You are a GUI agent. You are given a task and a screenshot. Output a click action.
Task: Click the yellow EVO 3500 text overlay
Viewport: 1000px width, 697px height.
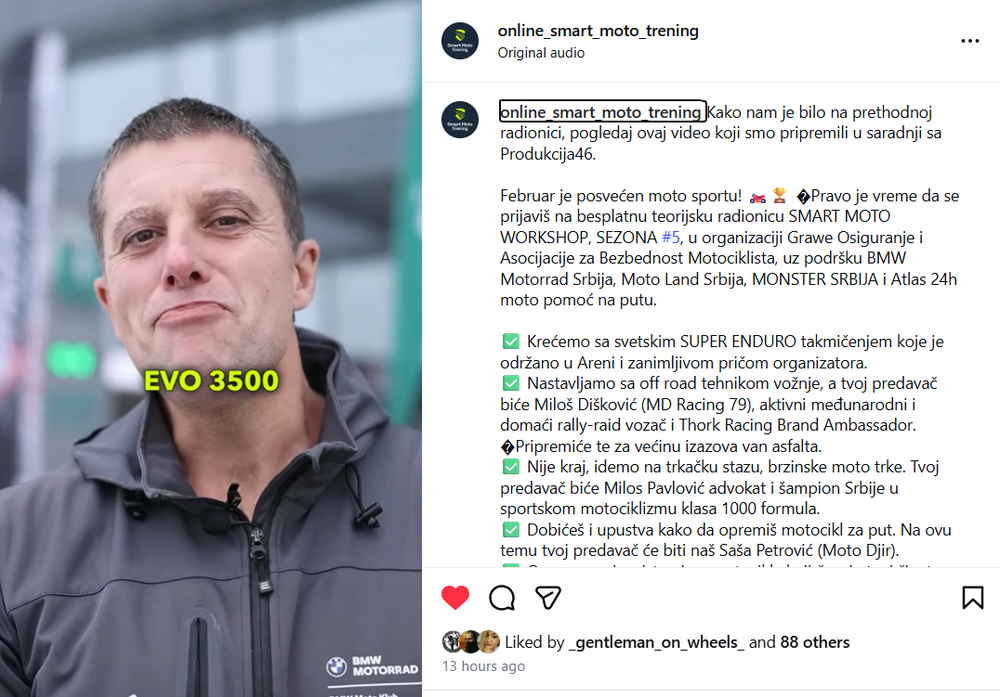(211, 381)
